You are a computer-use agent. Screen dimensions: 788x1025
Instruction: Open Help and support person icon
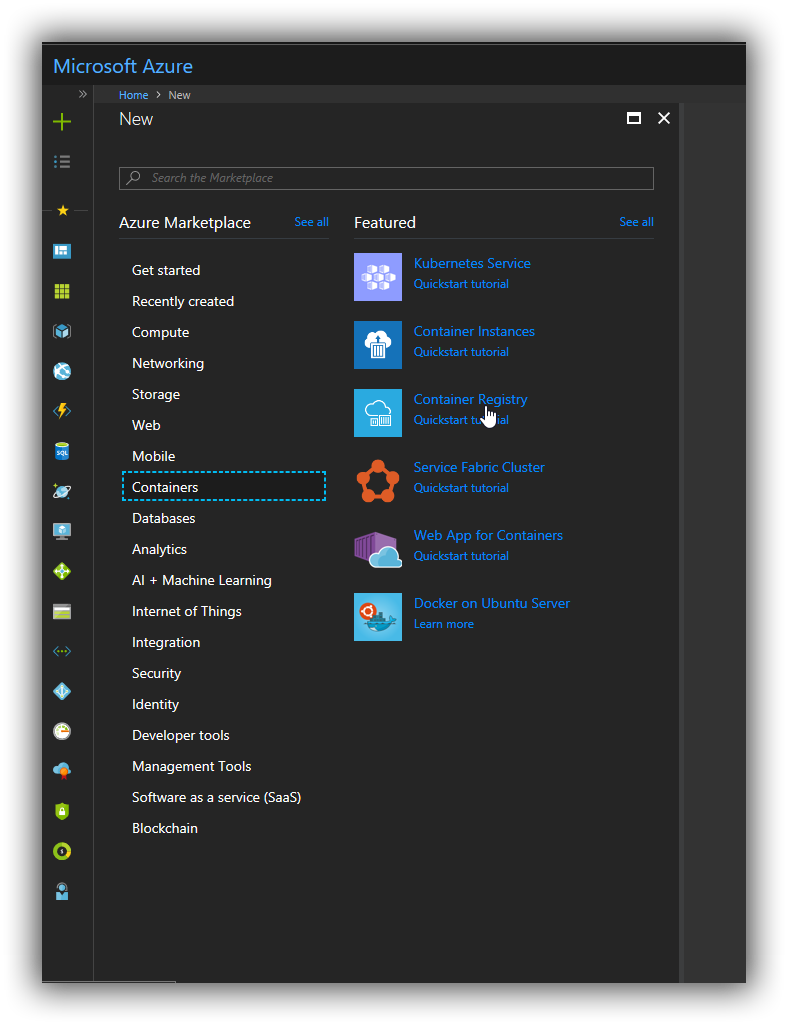coord(62,892)
